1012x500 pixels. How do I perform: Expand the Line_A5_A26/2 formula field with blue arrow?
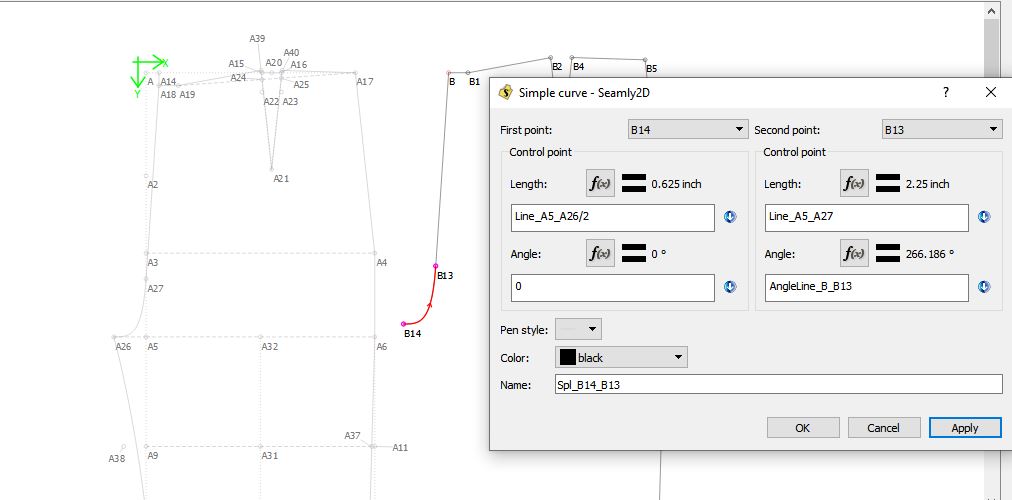click(730, 217)
